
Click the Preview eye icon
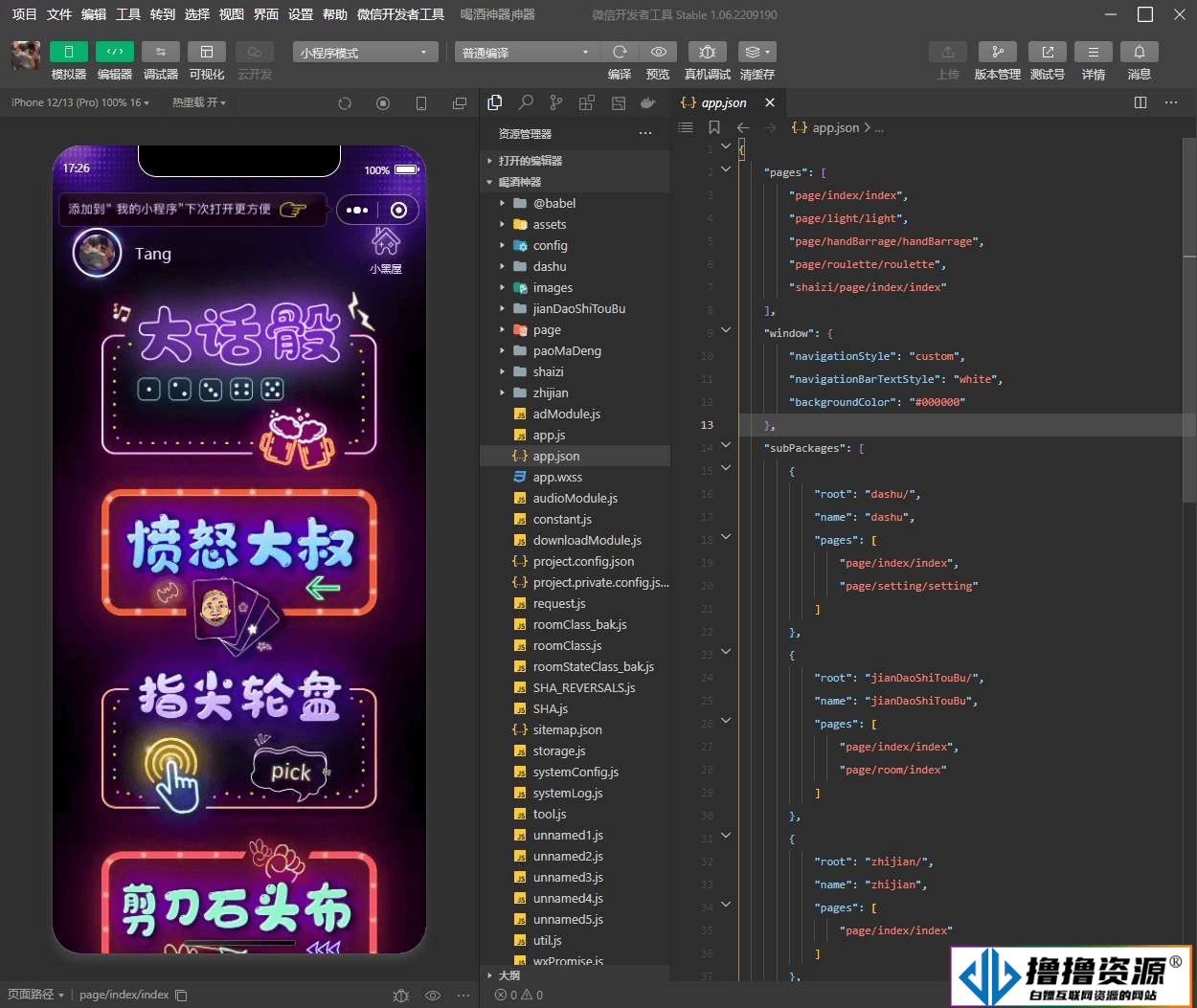[659, 52]
